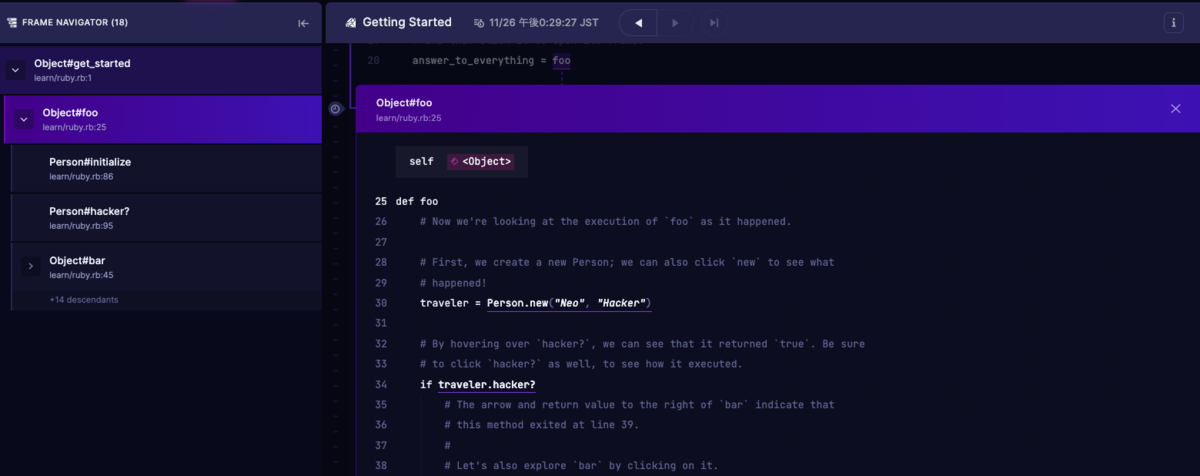Inspect the self <Object> value badge
The height and width of the screenshot is (476, 1200).
pyautogui.click(x=480, y=161)
